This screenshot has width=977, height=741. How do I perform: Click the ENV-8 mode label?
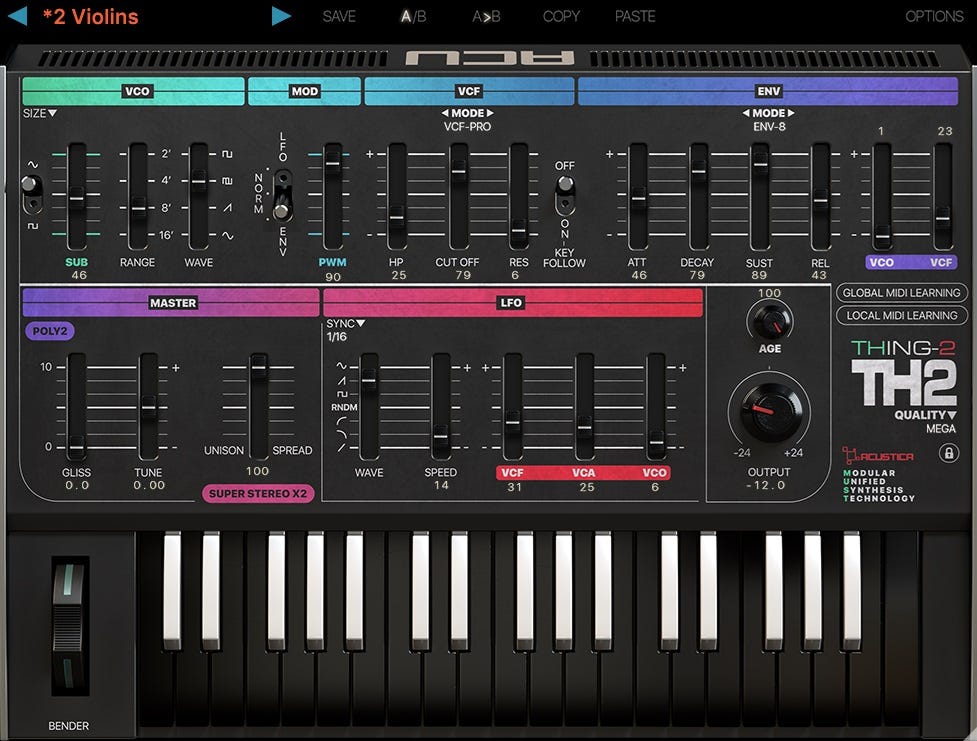(769, 127)
